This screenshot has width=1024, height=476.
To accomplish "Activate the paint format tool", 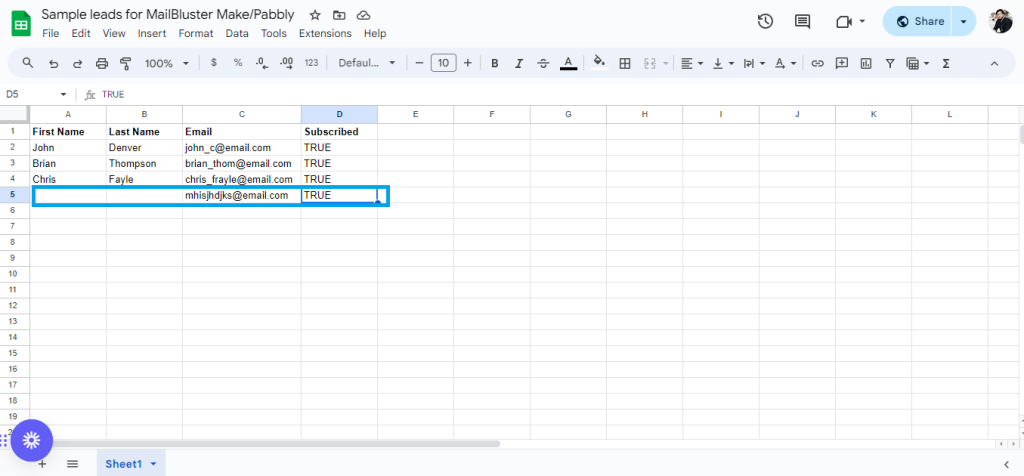I will [x=125, y=63].
